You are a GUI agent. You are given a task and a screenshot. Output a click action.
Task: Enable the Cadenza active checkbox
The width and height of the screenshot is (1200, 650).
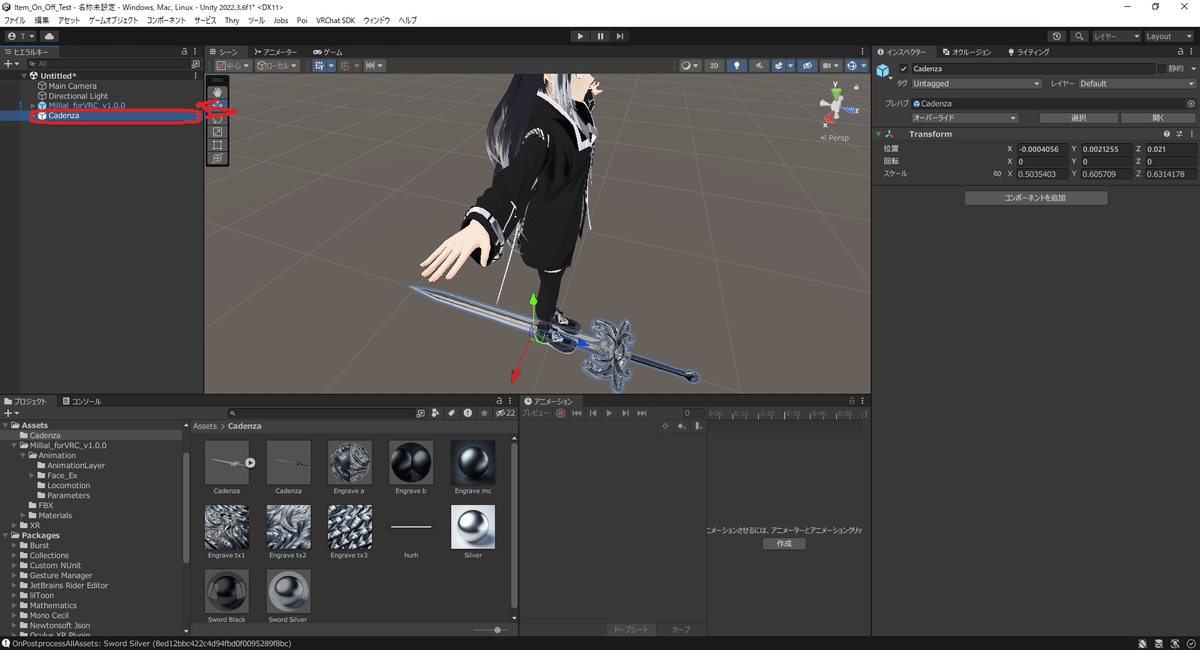click(904, 69)
